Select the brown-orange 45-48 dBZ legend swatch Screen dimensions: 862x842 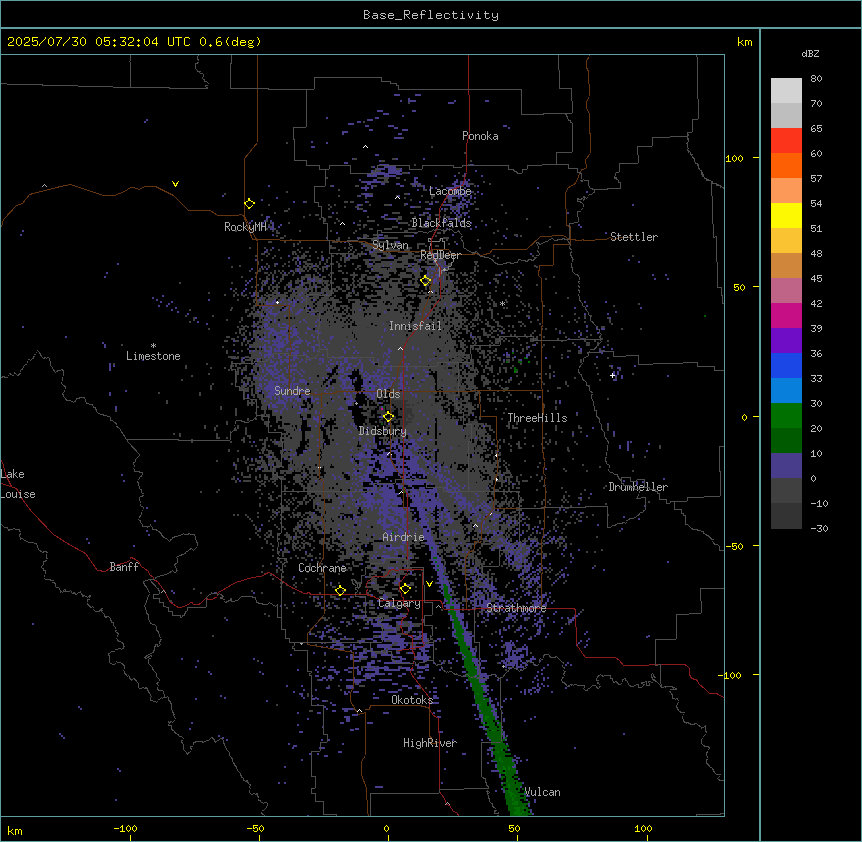[x=786, y=265]
